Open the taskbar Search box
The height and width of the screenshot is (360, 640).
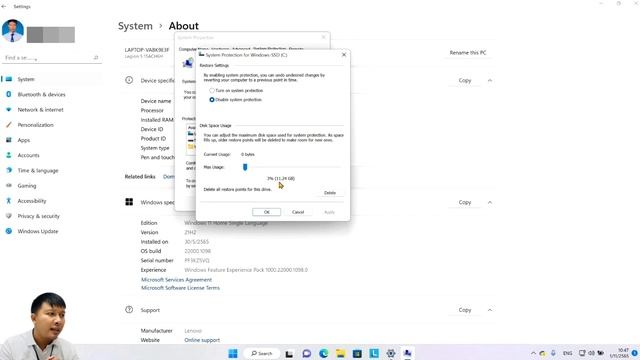(262, 353)
